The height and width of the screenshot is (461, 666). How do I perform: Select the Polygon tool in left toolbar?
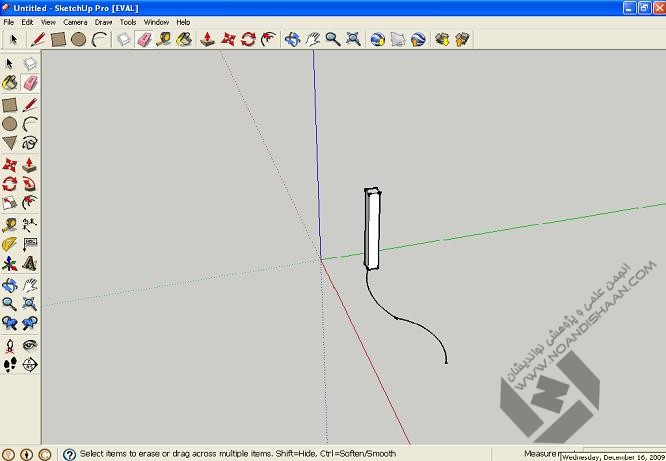pyautogui.click(x=9, y=143)
